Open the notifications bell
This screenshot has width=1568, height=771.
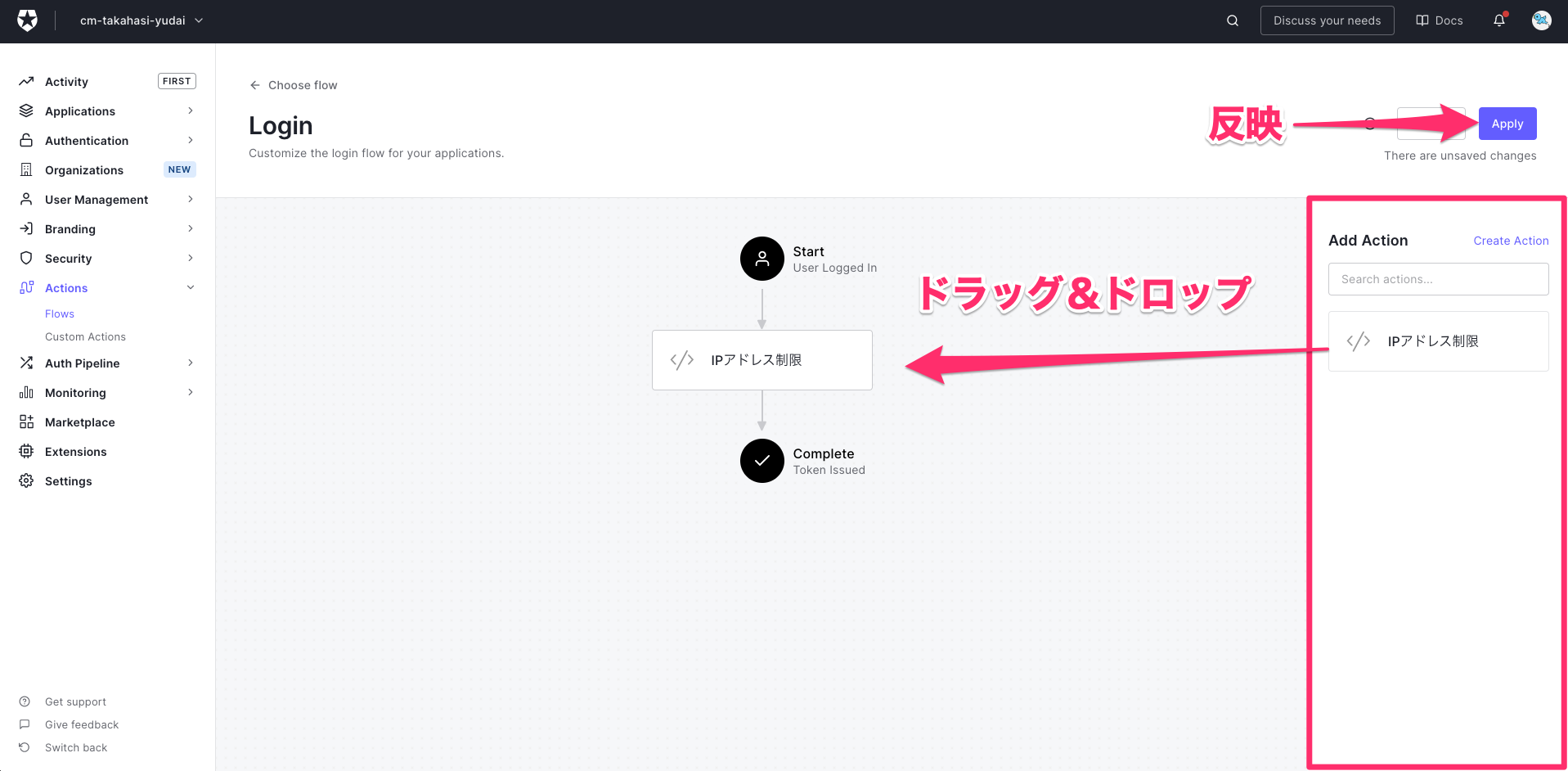tap(1499, 20)
